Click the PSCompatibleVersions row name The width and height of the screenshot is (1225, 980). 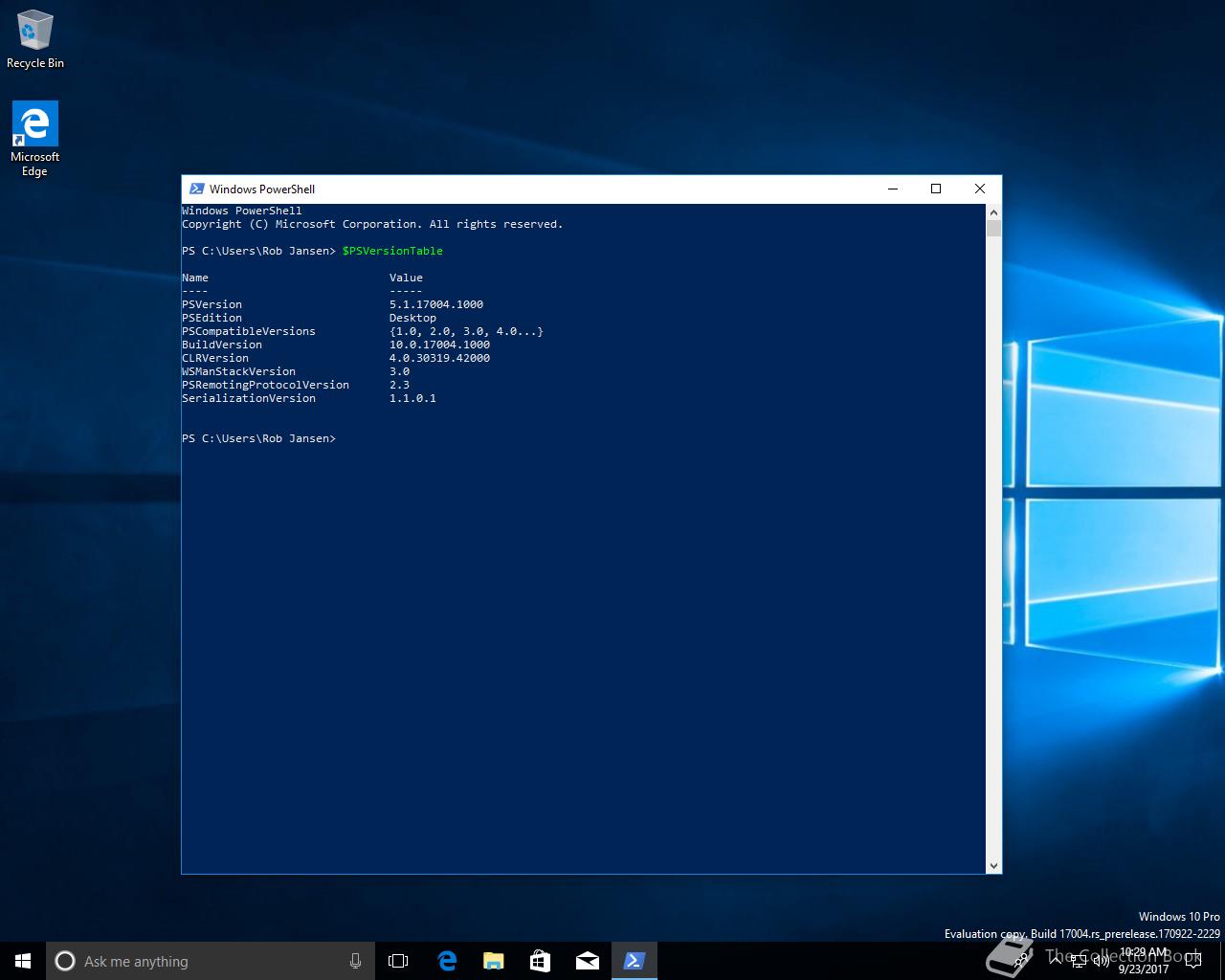pyautogui.click(x=249, y=331)
